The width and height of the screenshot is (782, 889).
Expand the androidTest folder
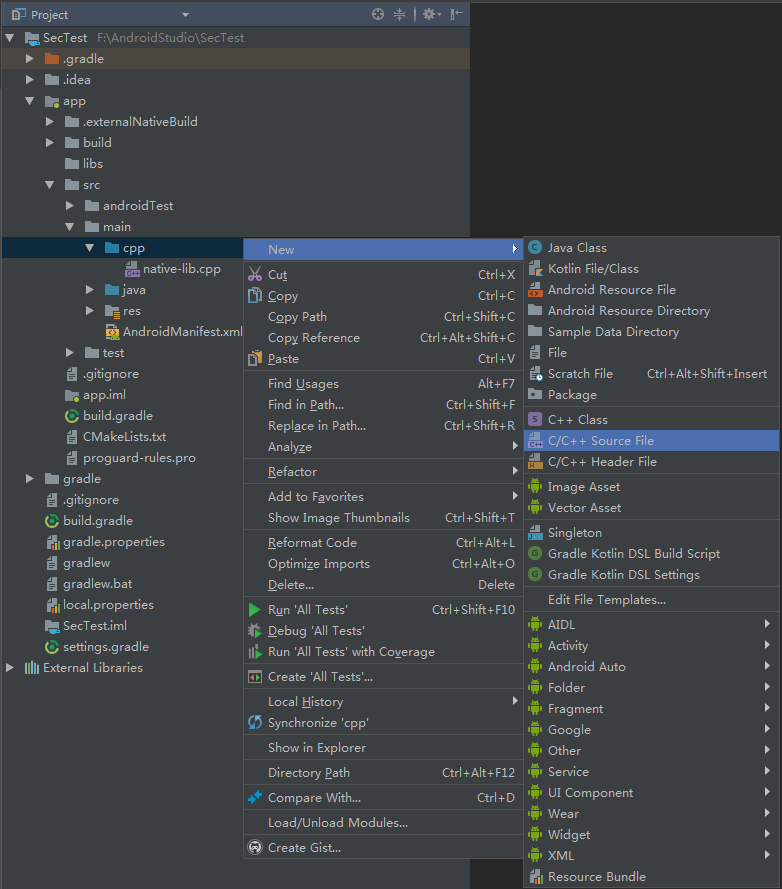(x=70, y=205)
